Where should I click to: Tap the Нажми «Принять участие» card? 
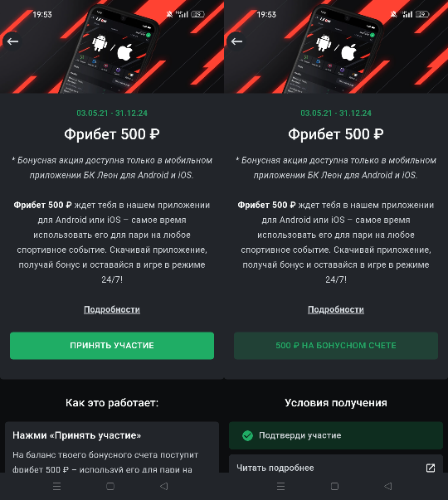112,447
